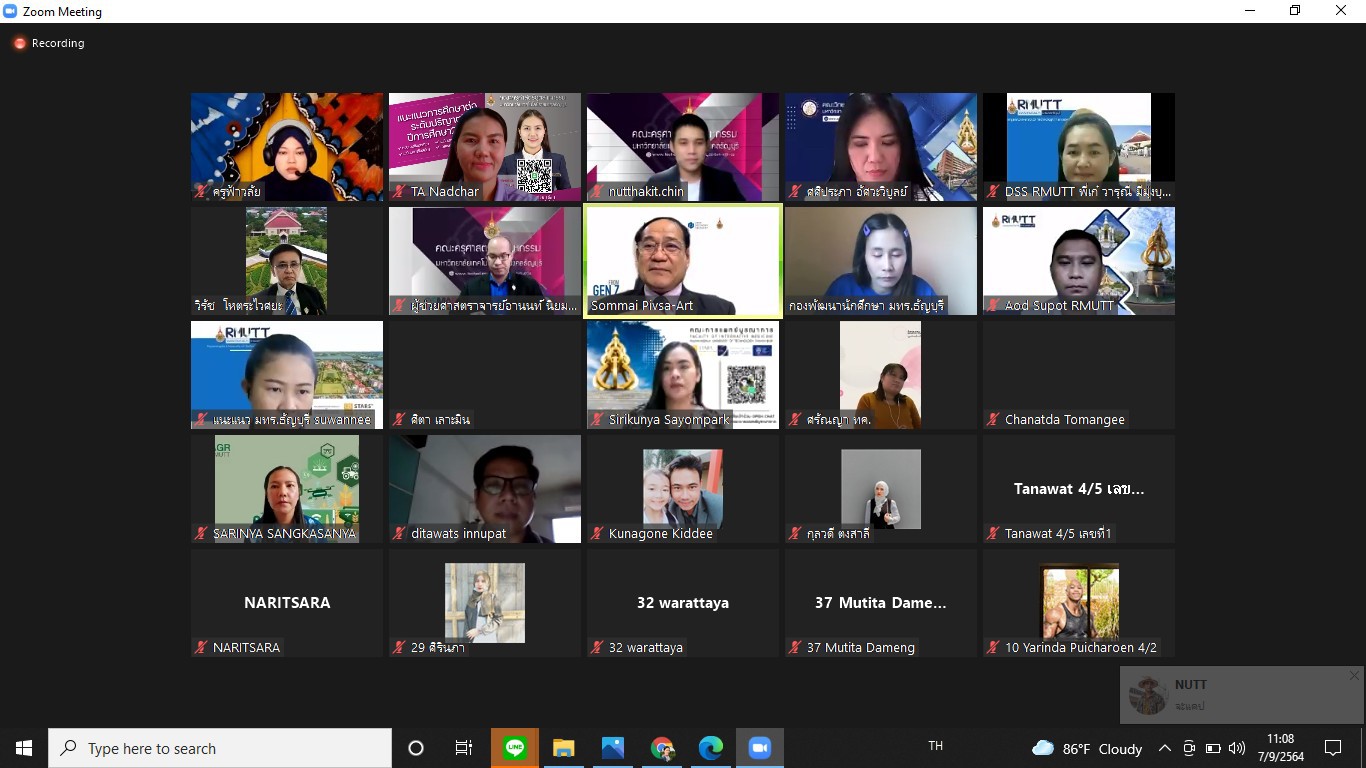Open the 86°F Cloudy weather widget
Screen dimensions: 1366x768
pyautogui.click(x=1087, y=748)
